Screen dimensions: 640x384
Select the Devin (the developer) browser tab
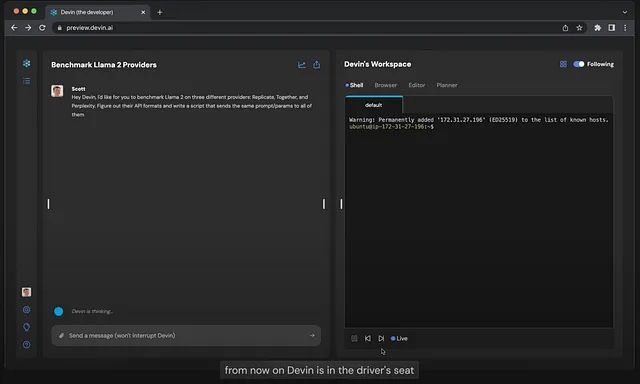[97, 12]
